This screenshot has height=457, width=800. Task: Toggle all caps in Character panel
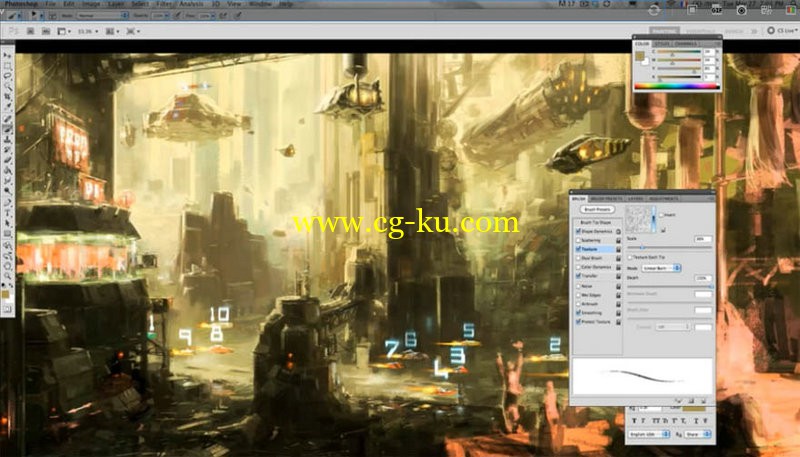(x=656, y=421)
